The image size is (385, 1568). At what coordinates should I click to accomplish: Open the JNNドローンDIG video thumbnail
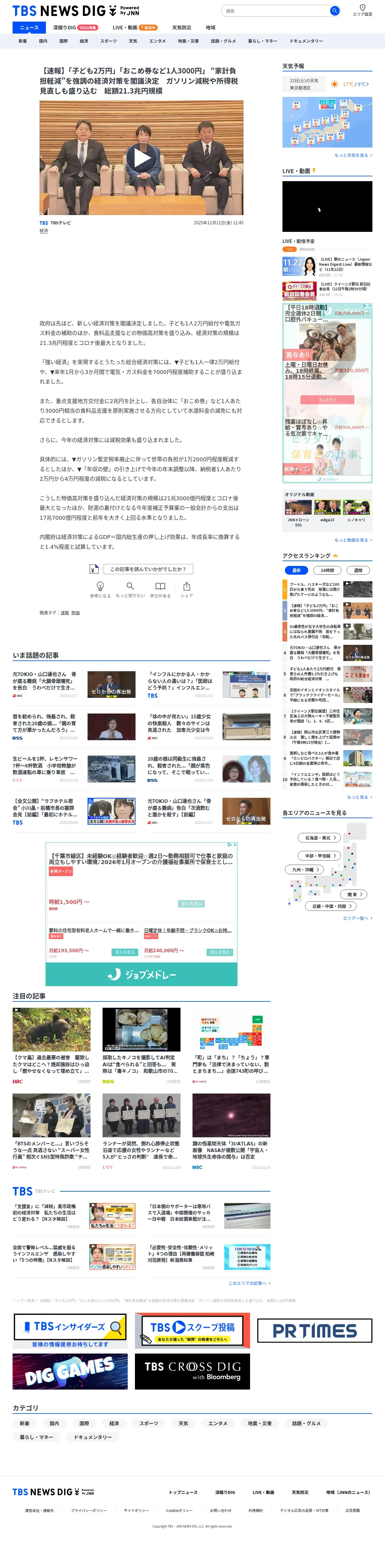point(298,508)
